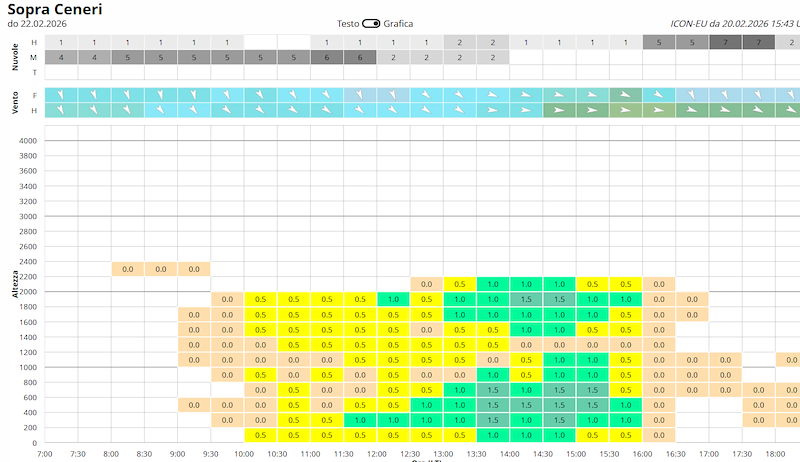This screenshot has height=462, width=800.
Task: Click the Sopra Ceneri region title
Action: (x=55, y=9)
